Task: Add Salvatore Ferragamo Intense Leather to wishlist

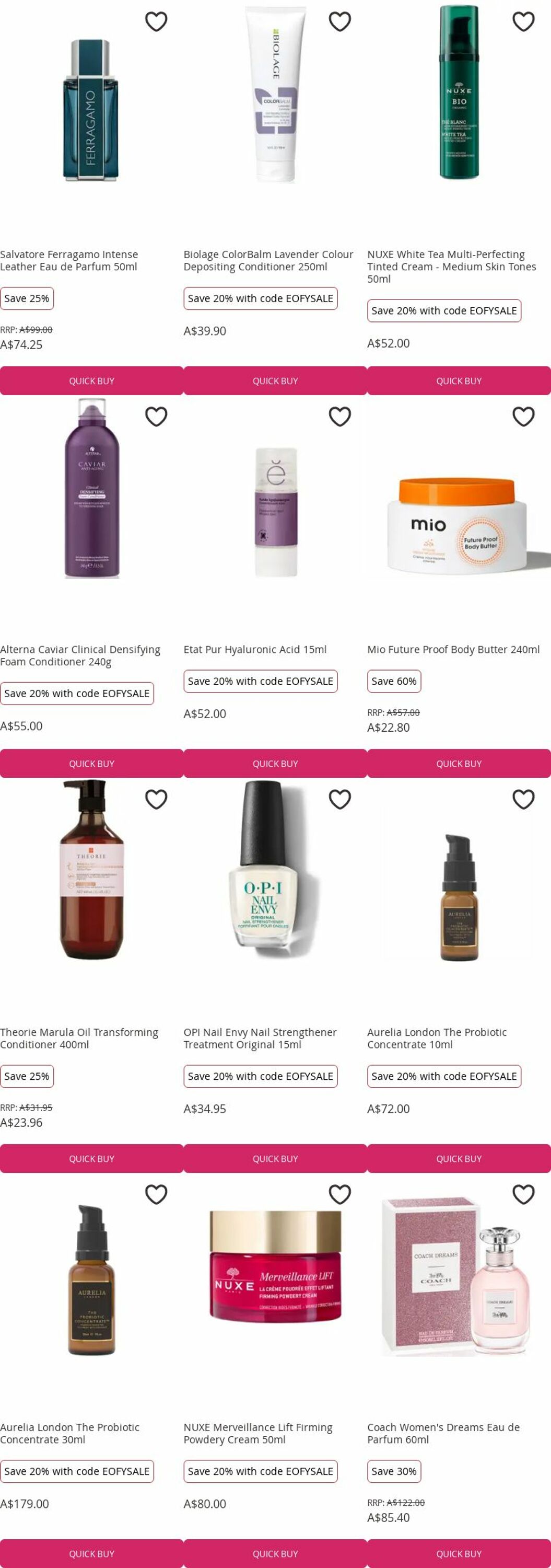Action: [x=156, y=21]
